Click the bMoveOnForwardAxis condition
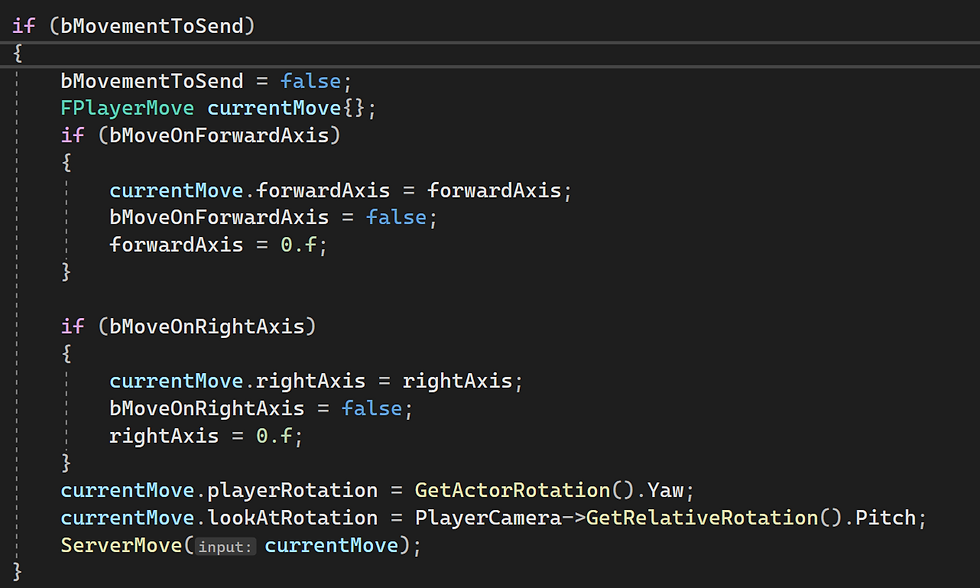 tap(219, 135)
